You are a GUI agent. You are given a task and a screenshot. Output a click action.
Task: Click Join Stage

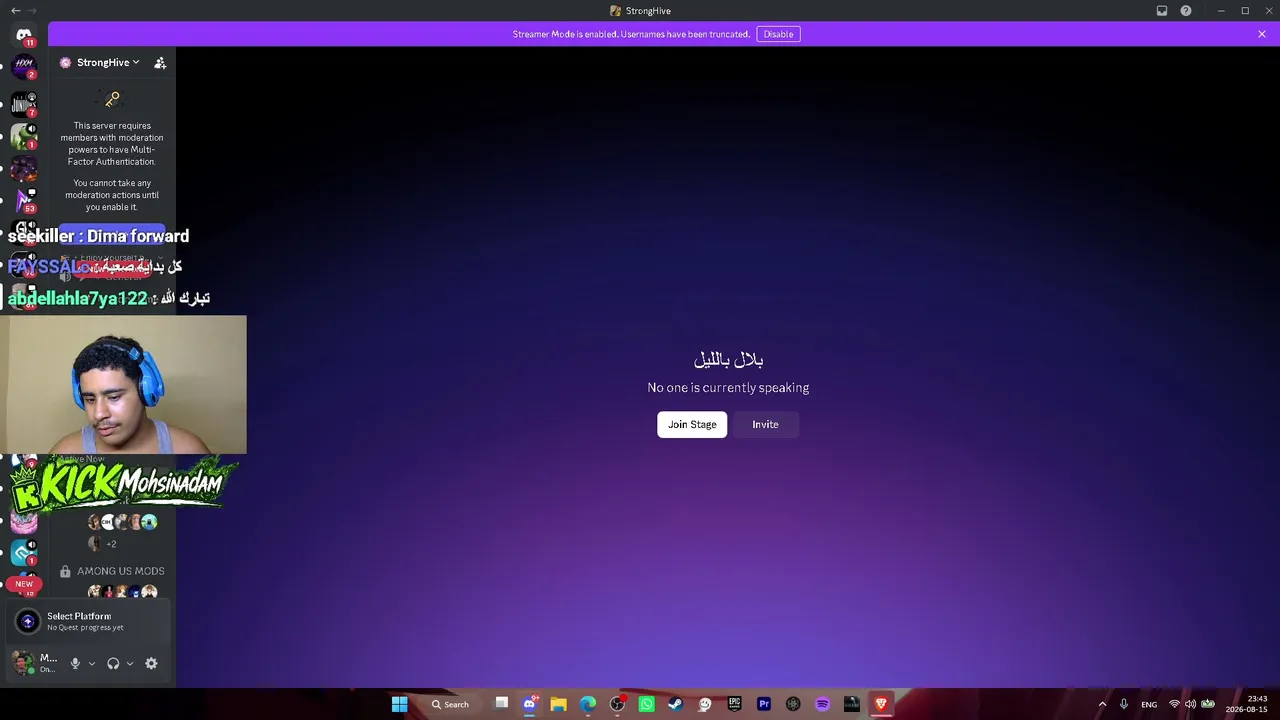[x=692, y=424]
